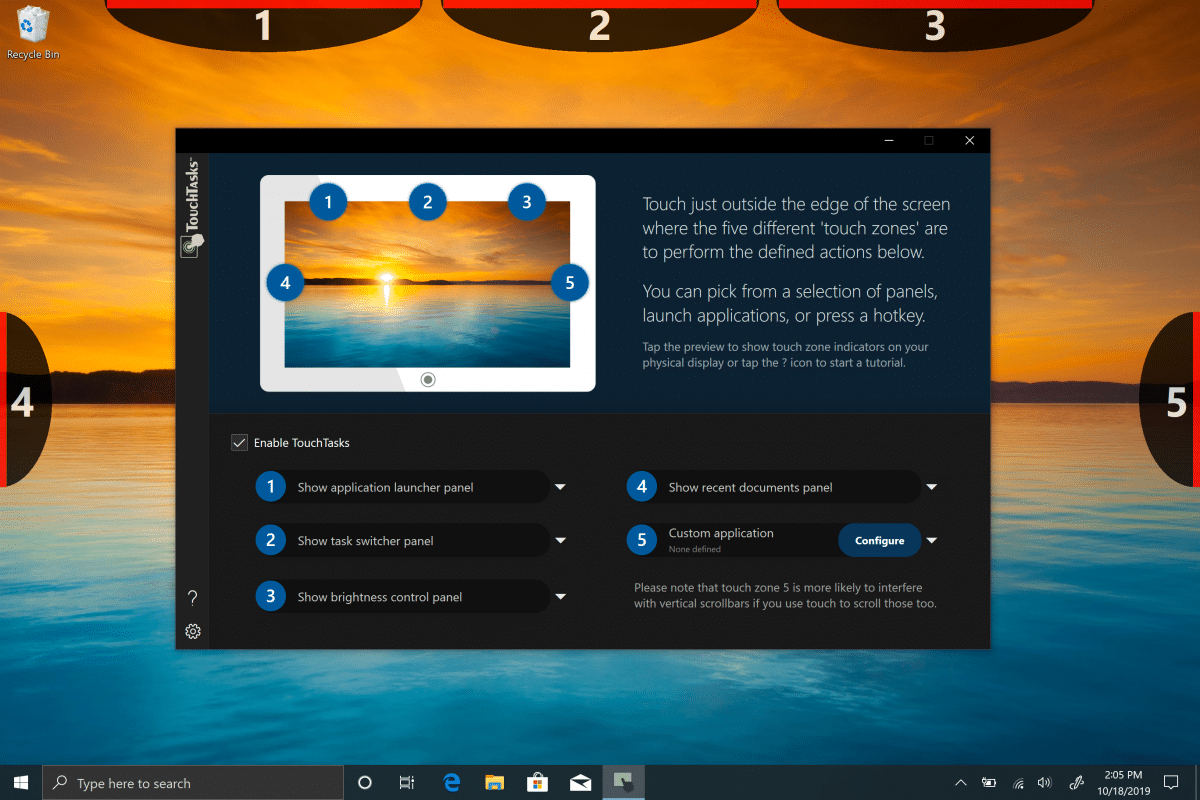The width and height of the screenshot is (1200, 800).
Task: Launch Microsoft Edge from the taskbar
Action: 451,782
